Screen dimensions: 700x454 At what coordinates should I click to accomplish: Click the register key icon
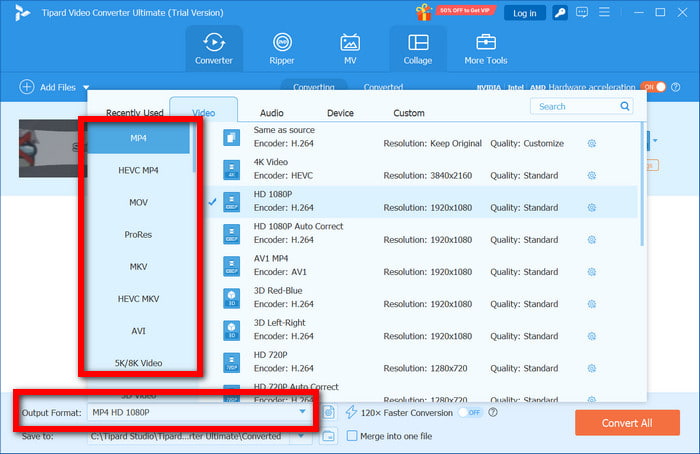point(561,13)
